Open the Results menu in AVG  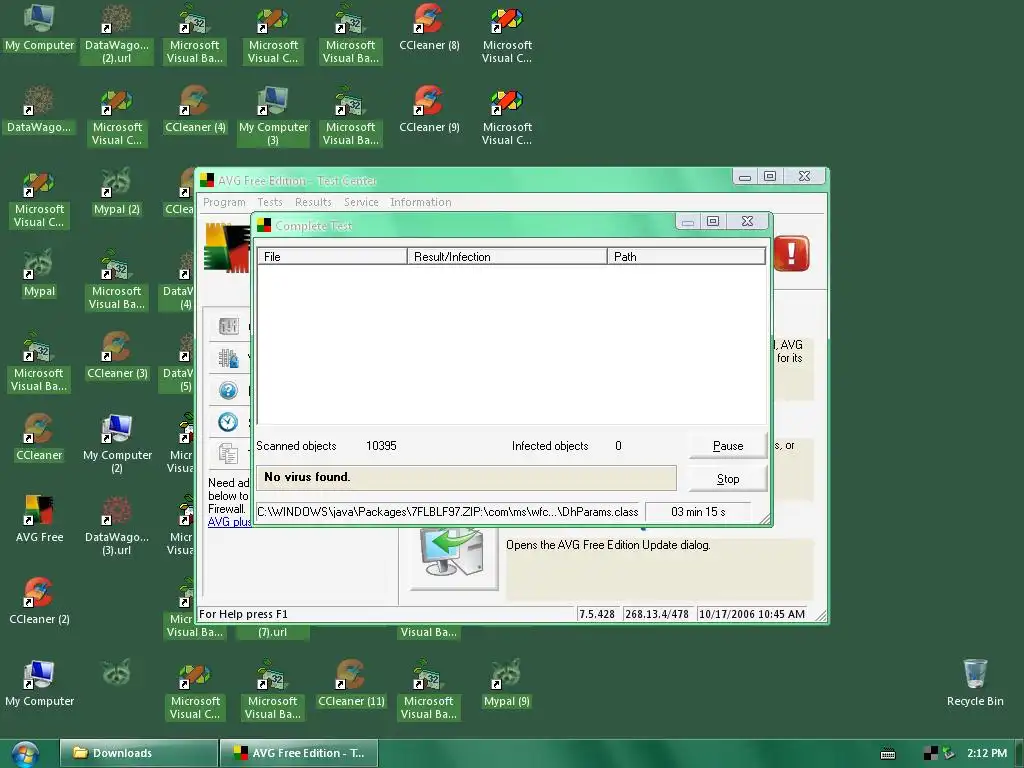click(313, 202)
